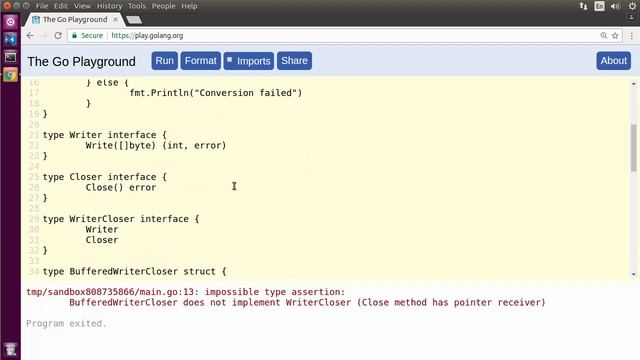Select The Go Playground tab
This screenshot has width=640, height=360.
(x=75, y=19)
